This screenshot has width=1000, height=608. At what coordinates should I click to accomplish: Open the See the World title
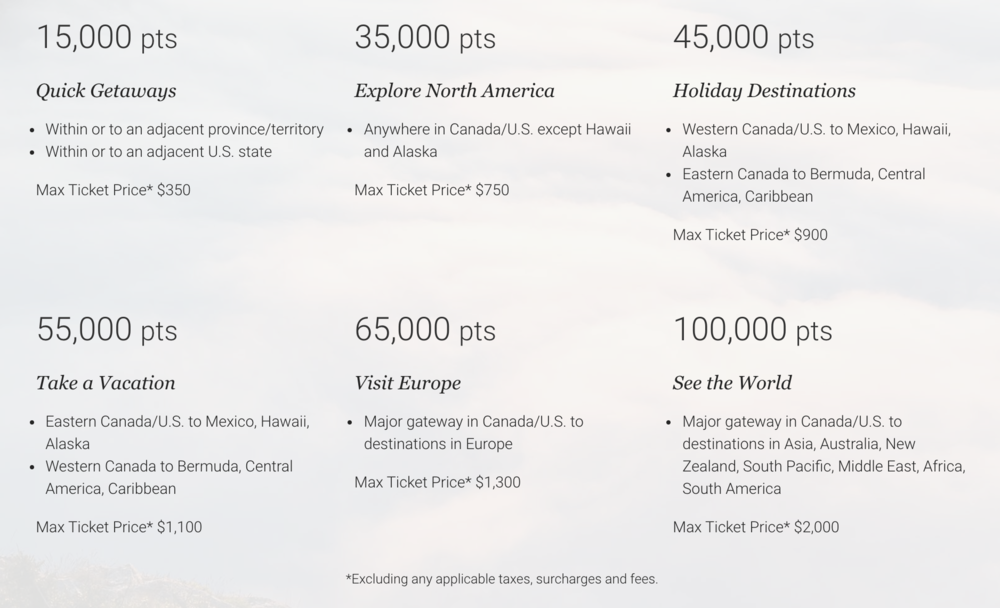pos(732,383)
